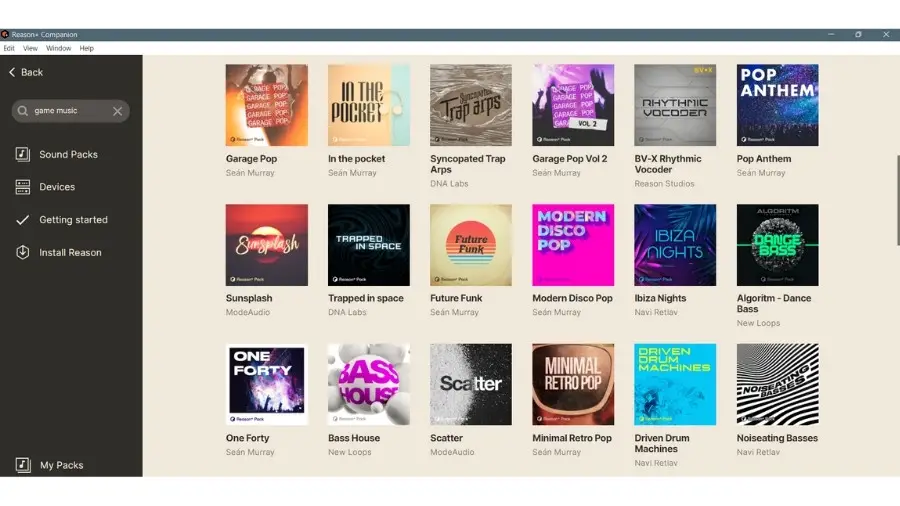Click the Back arrow icon
Image resolution: width=900 pixels, height=506 pixels.
(x=12, y=72)
